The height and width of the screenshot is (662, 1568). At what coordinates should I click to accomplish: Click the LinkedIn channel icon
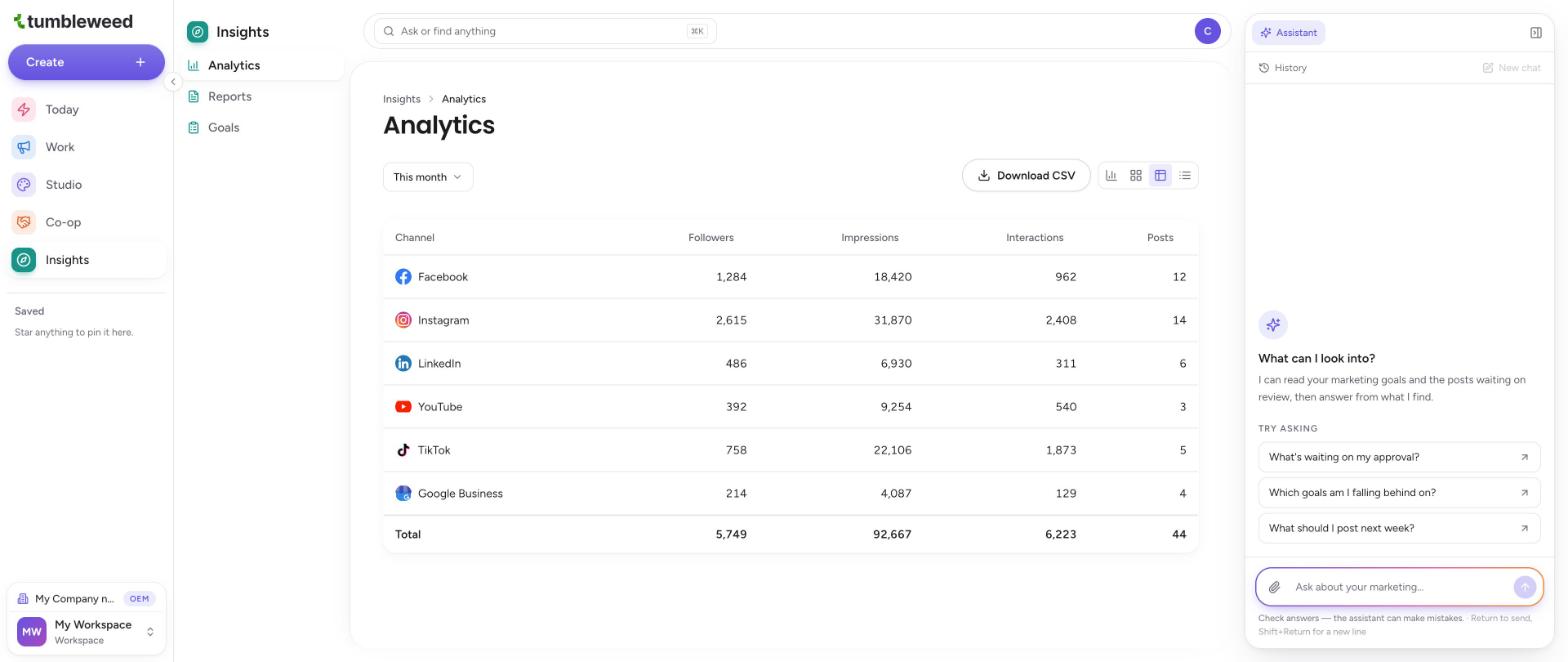403,364
